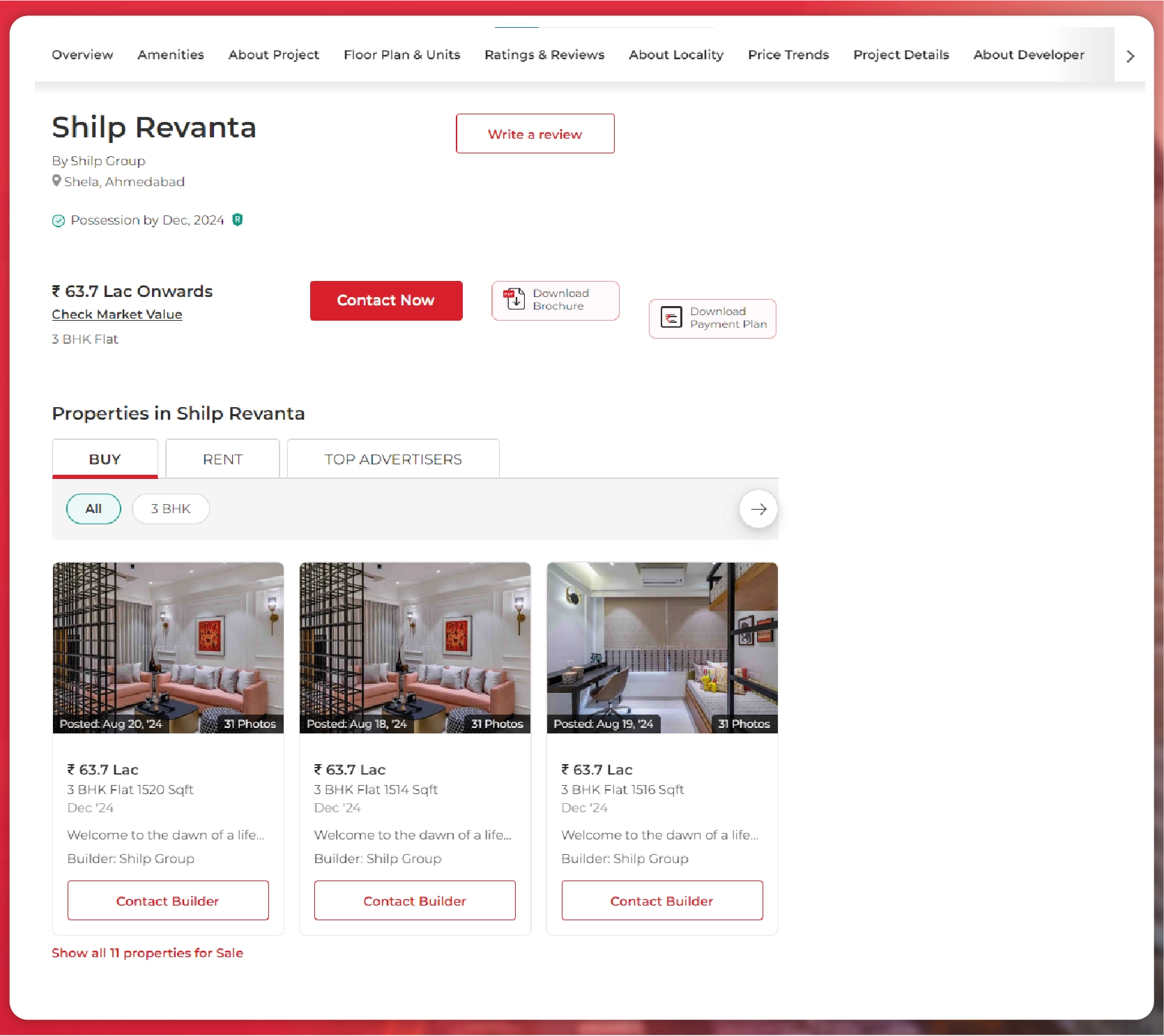This screenshot has width=1164, height=1036.
Task: Click the 3 BHK Flat 1514 Sqft title
Action: coord(376,790)
